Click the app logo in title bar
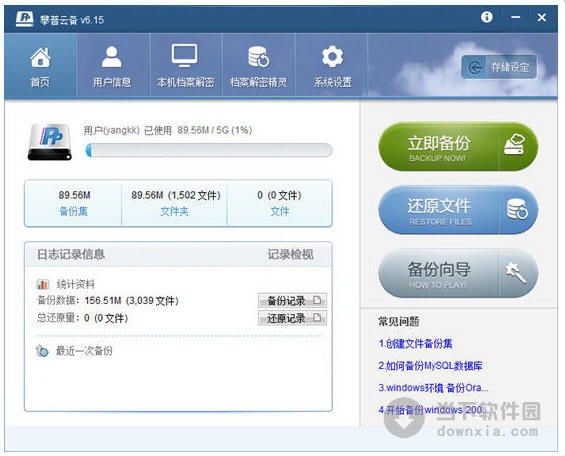Viewport: 565px width, 456px height. (25, 19)
